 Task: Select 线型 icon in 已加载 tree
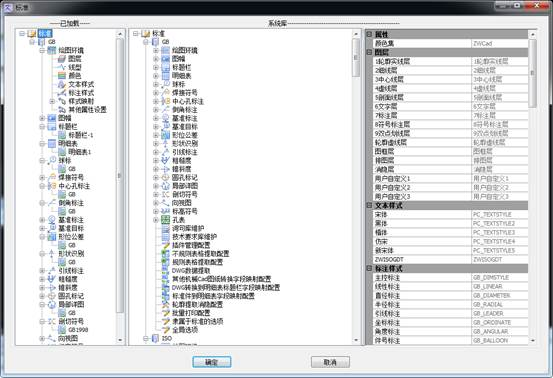(62, 67)
